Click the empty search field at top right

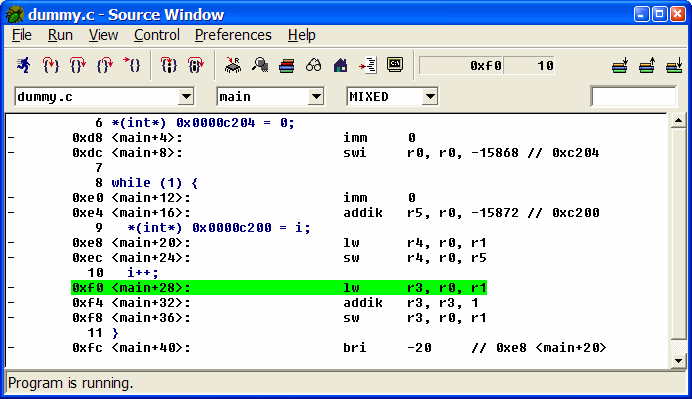(633, 96)
